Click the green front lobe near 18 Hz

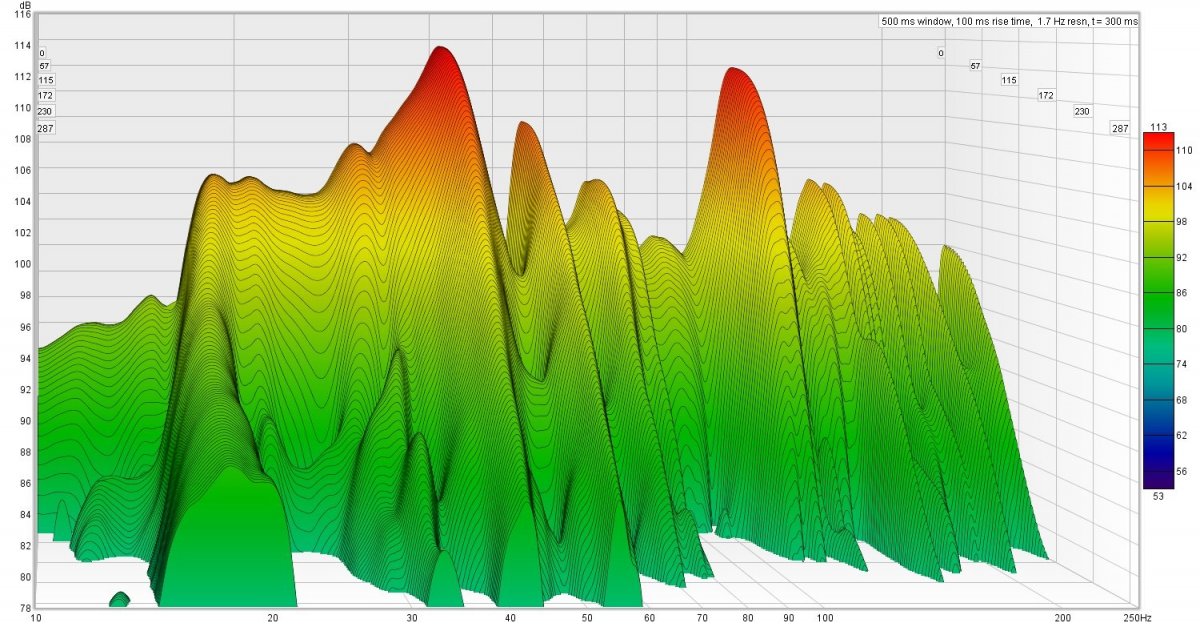click(x=231, y=530)
